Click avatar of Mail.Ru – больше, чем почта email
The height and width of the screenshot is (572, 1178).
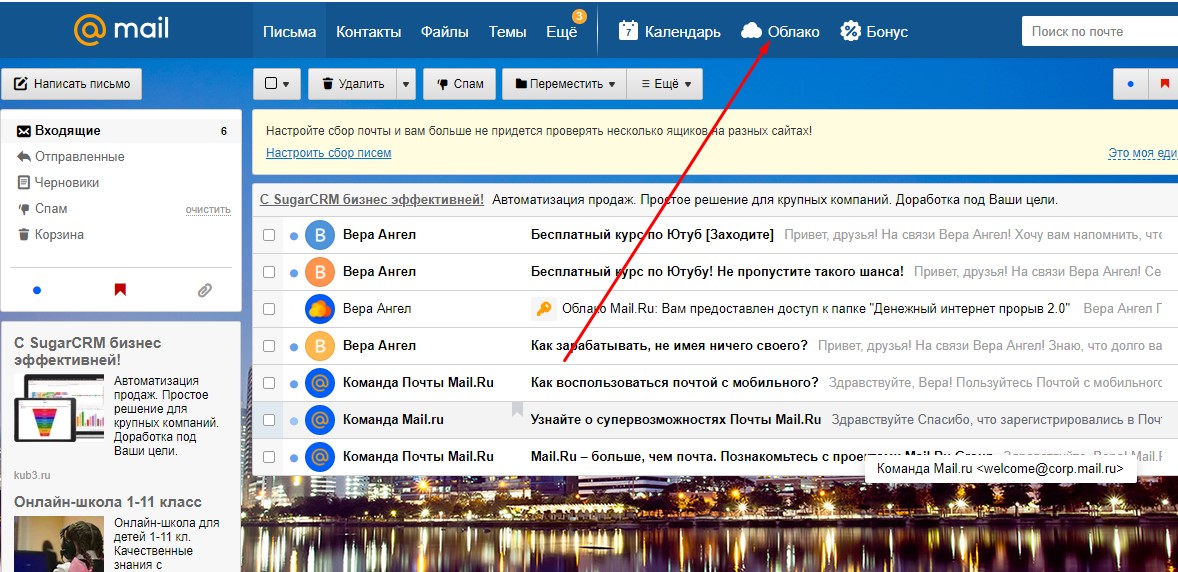(x=319, y=456)
